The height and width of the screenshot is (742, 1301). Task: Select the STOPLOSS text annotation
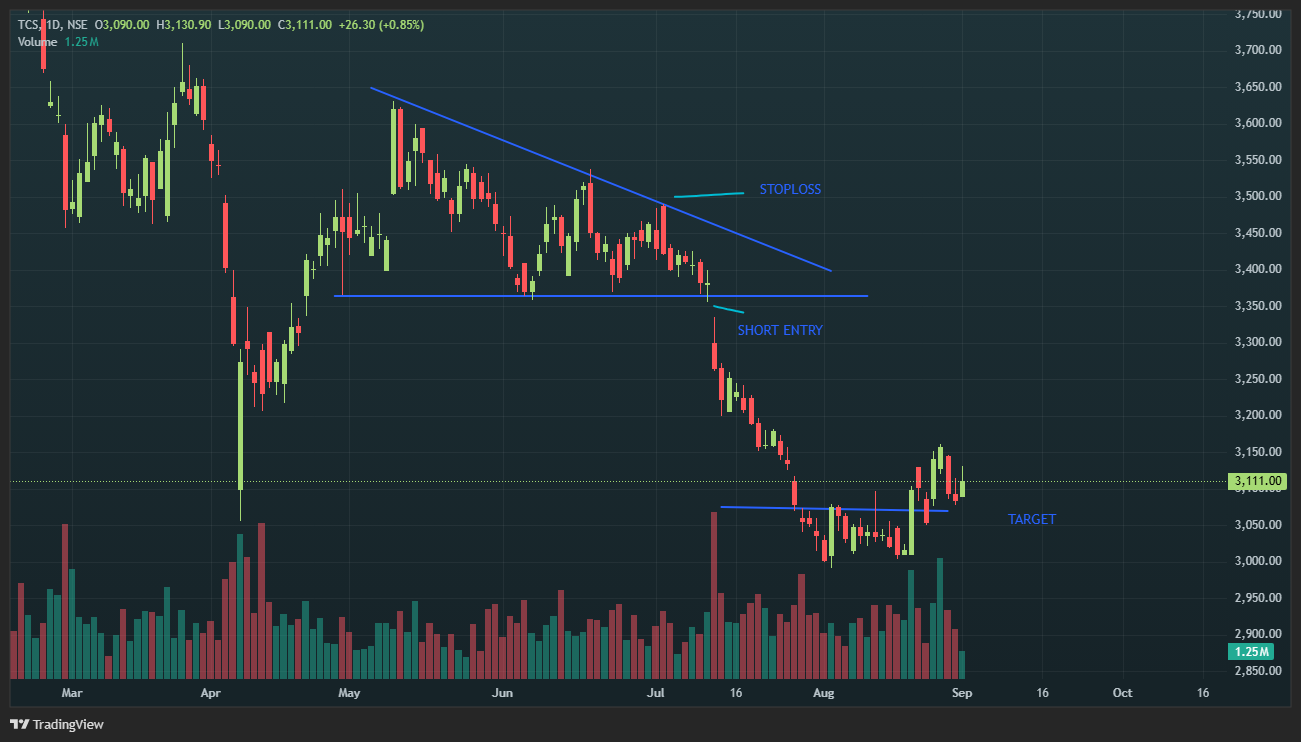tap(789, 189)
